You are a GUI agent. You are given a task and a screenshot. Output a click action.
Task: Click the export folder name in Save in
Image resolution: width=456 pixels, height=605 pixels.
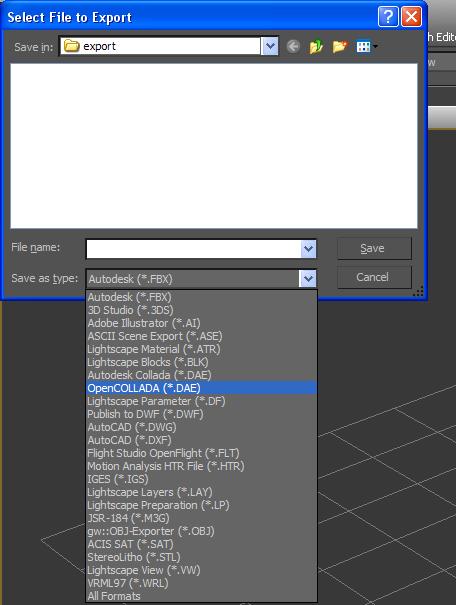coord(99,46)
